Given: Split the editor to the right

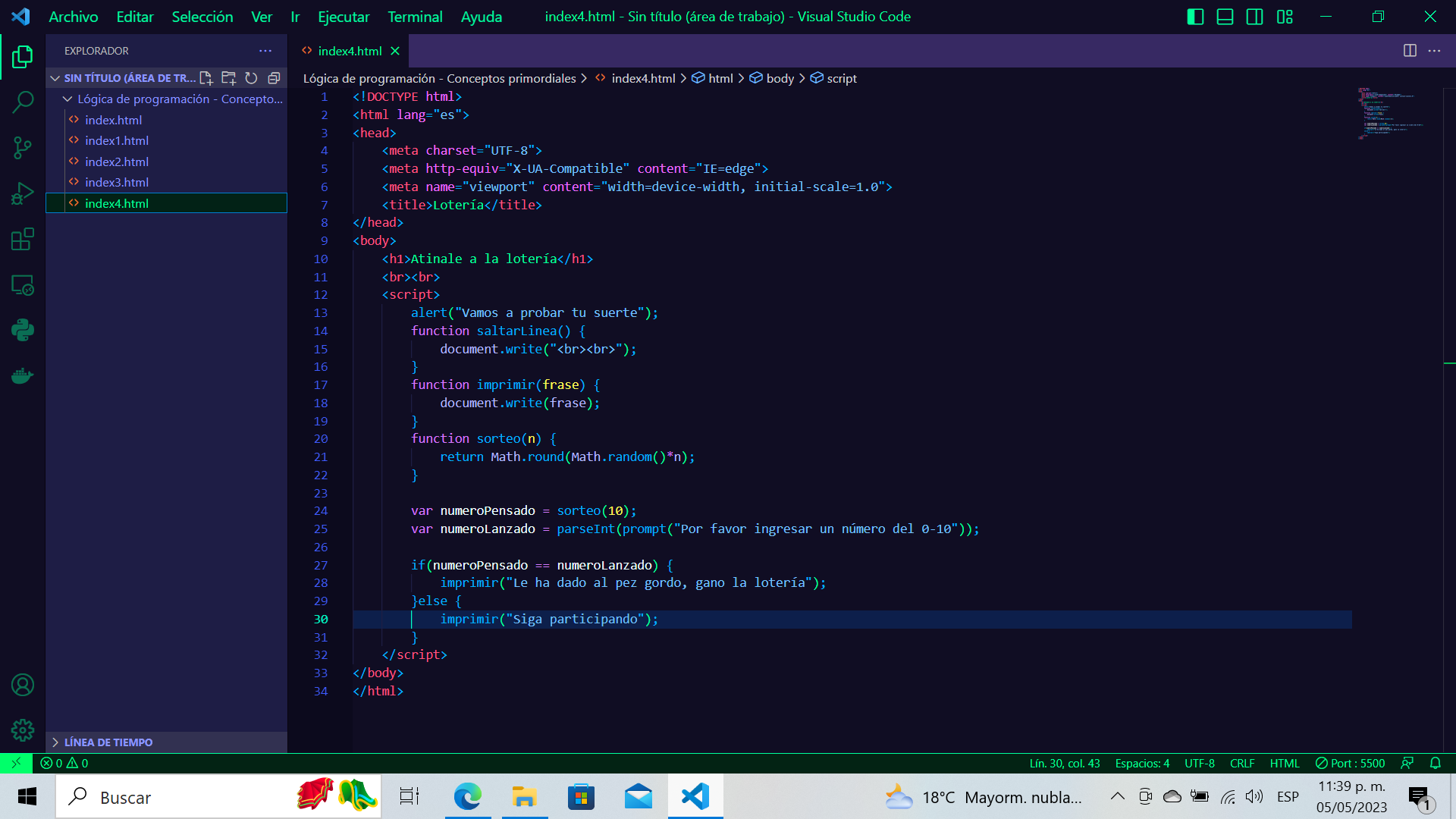Looking at the screenshot, I should pos(1410,51).
